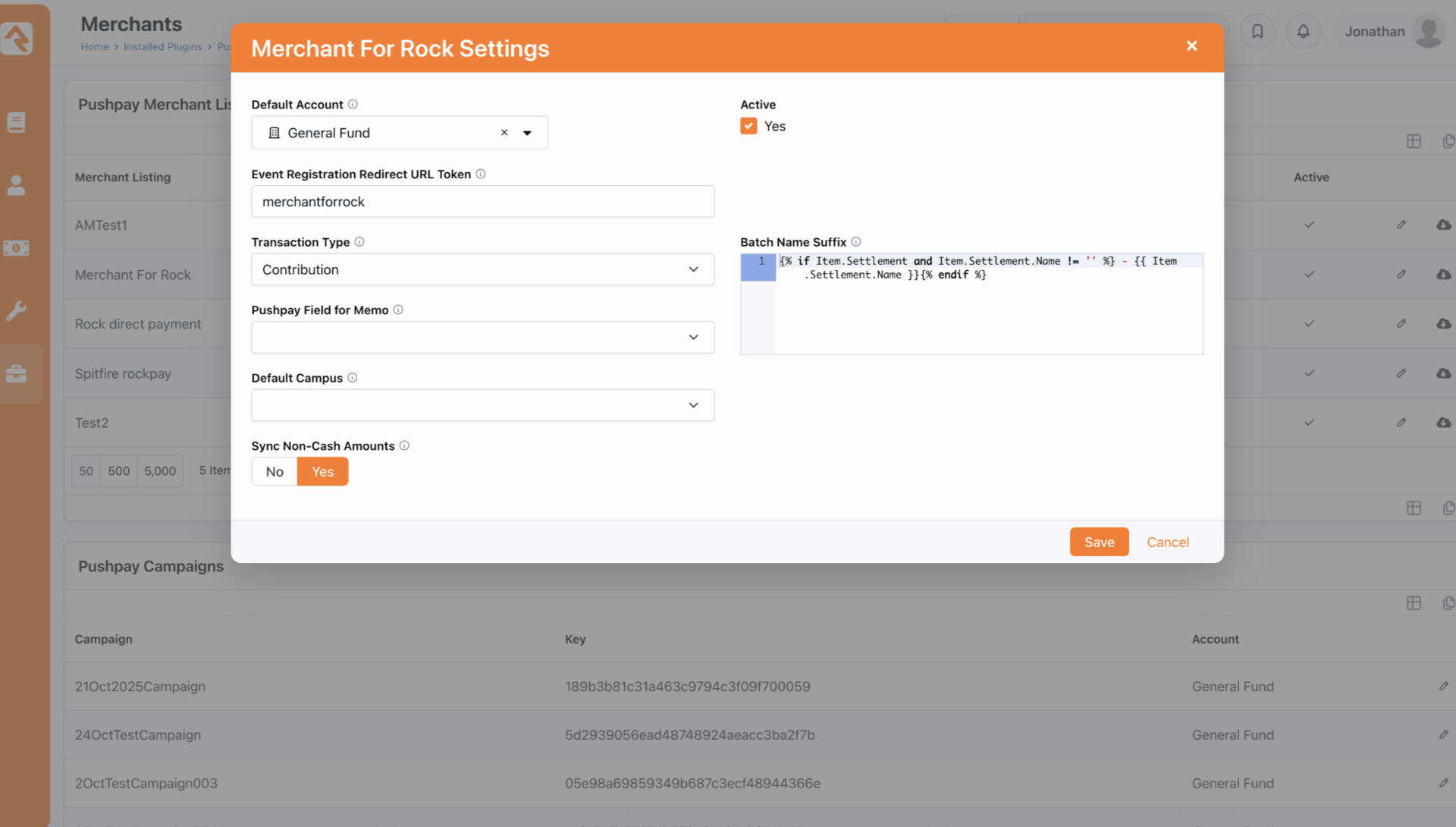This screenshot has height=827, width=1456.
Task: Select the Finance money icon in sidebar
Action: click(x=17, y=247)
